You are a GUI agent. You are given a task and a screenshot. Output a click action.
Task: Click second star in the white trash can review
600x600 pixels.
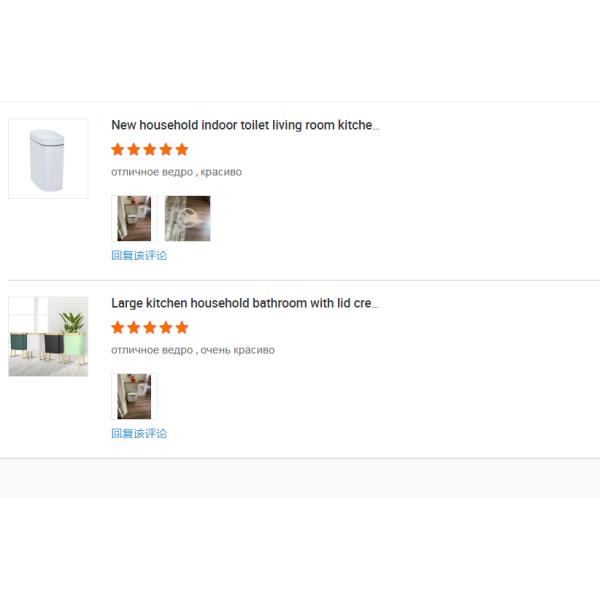click(134, 150)
